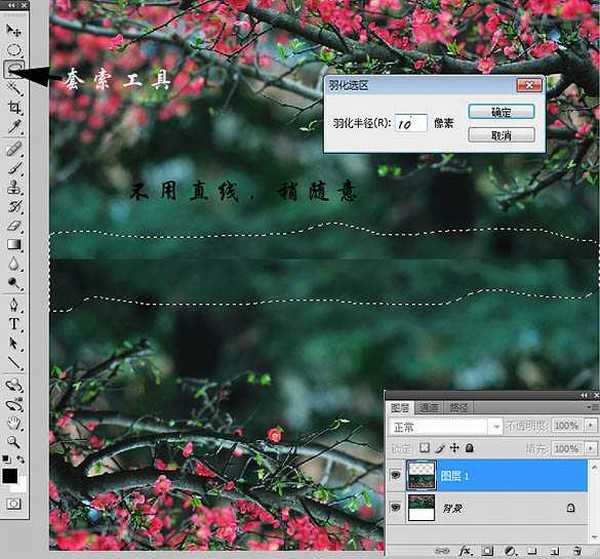This screenshot has width=600, height=559.
Task: Switch to the 路径 tab
Action: [x=459, y=407]
